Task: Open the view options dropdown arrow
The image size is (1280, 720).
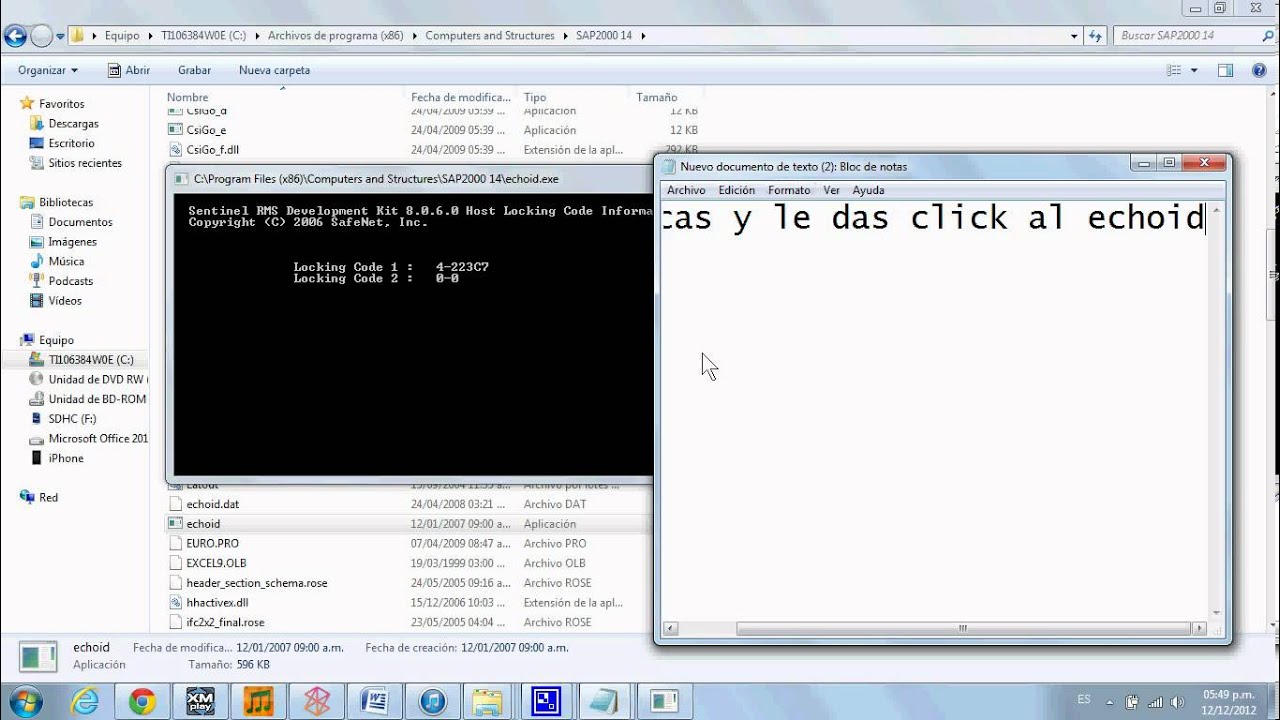Action: (x=1194, y=70)
